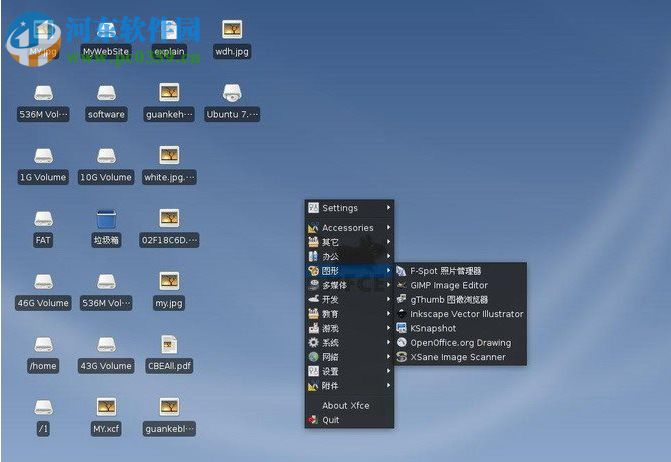The height and width of the screenshot is (462, 671).
Task: Open the explain file on the desktop
Action: (169, 30)
